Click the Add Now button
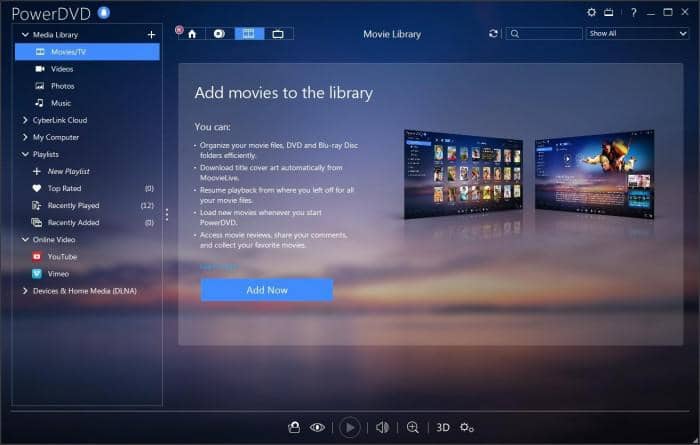Screen dimensions: 700x445 pos(267,290)
